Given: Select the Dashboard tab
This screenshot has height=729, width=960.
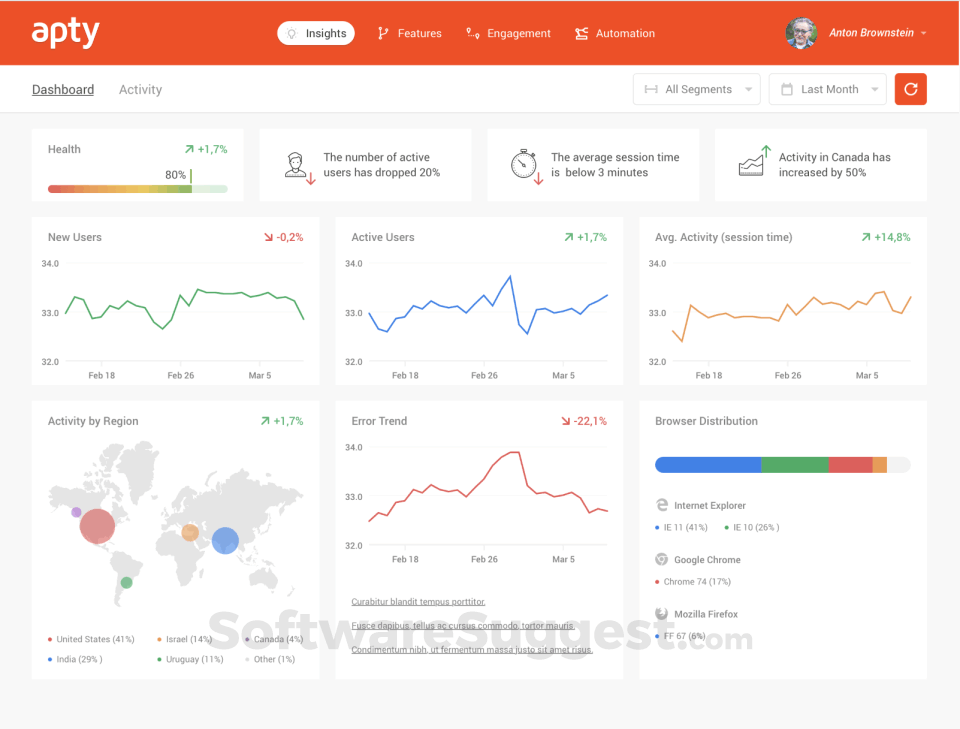Looking at the screenshot, I should tap(63, 89).
